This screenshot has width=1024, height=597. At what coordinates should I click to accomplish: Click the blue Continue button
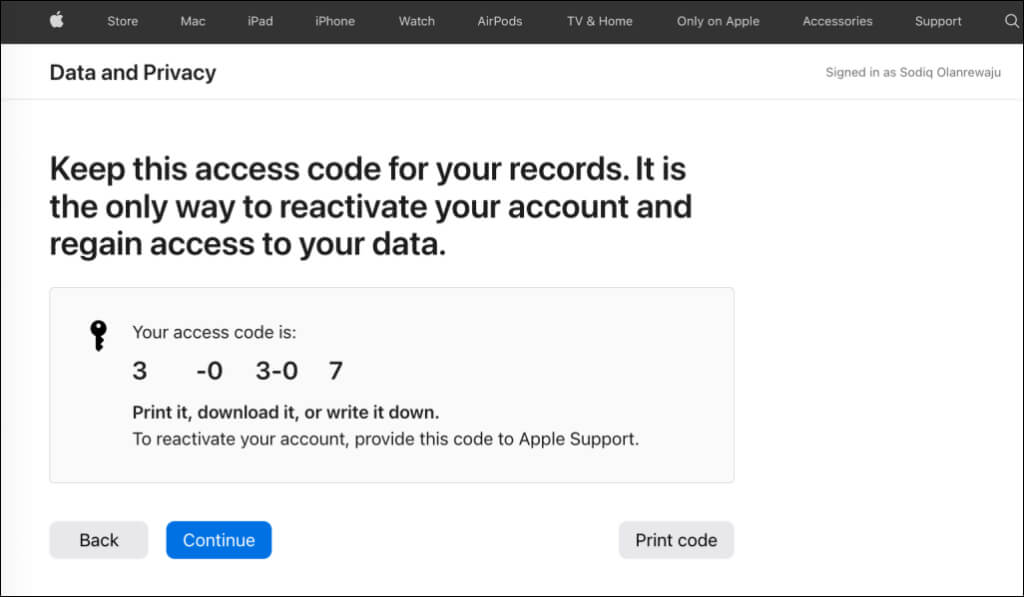click(x=219, y=540)
